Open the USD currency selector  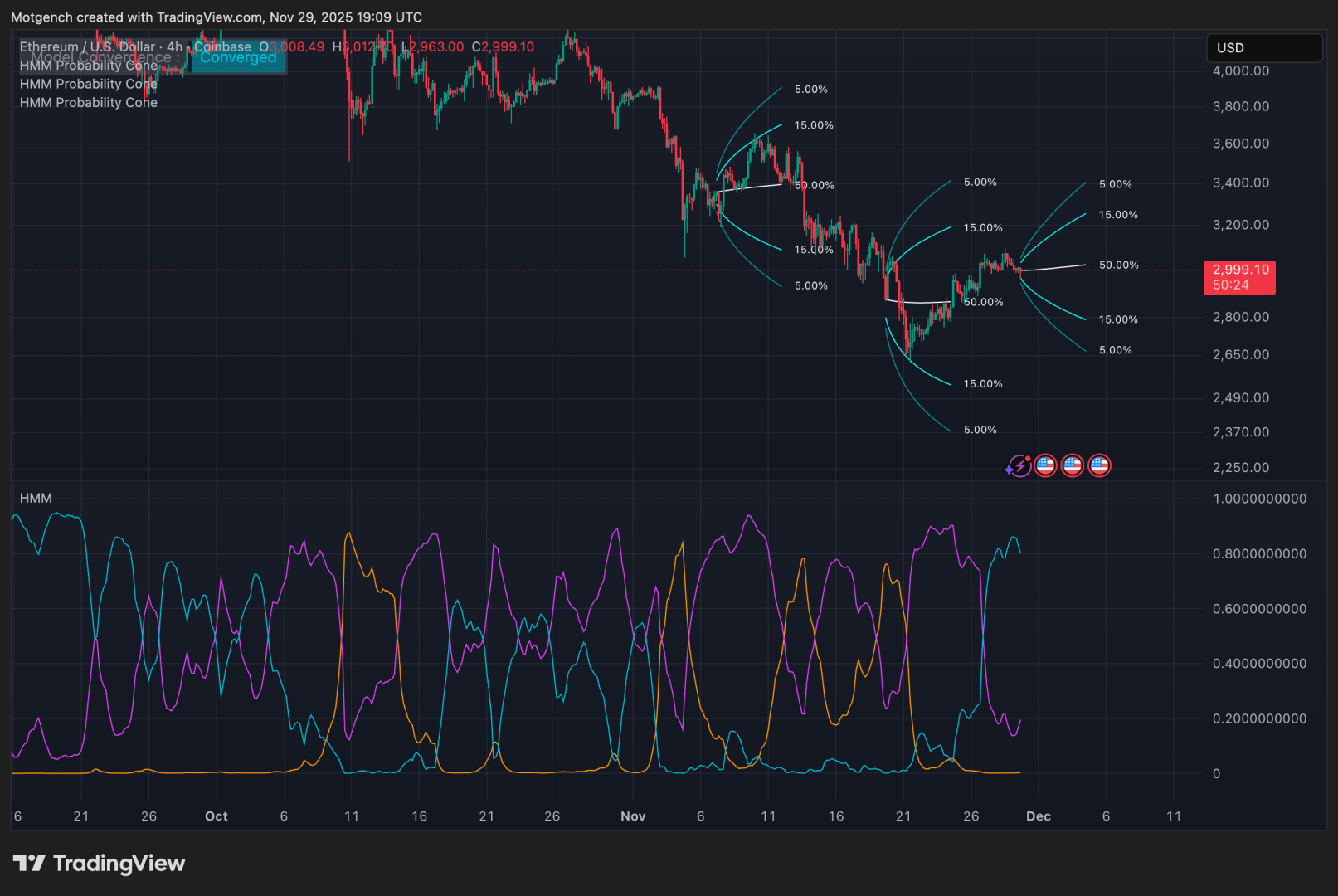click(1263, 48)
